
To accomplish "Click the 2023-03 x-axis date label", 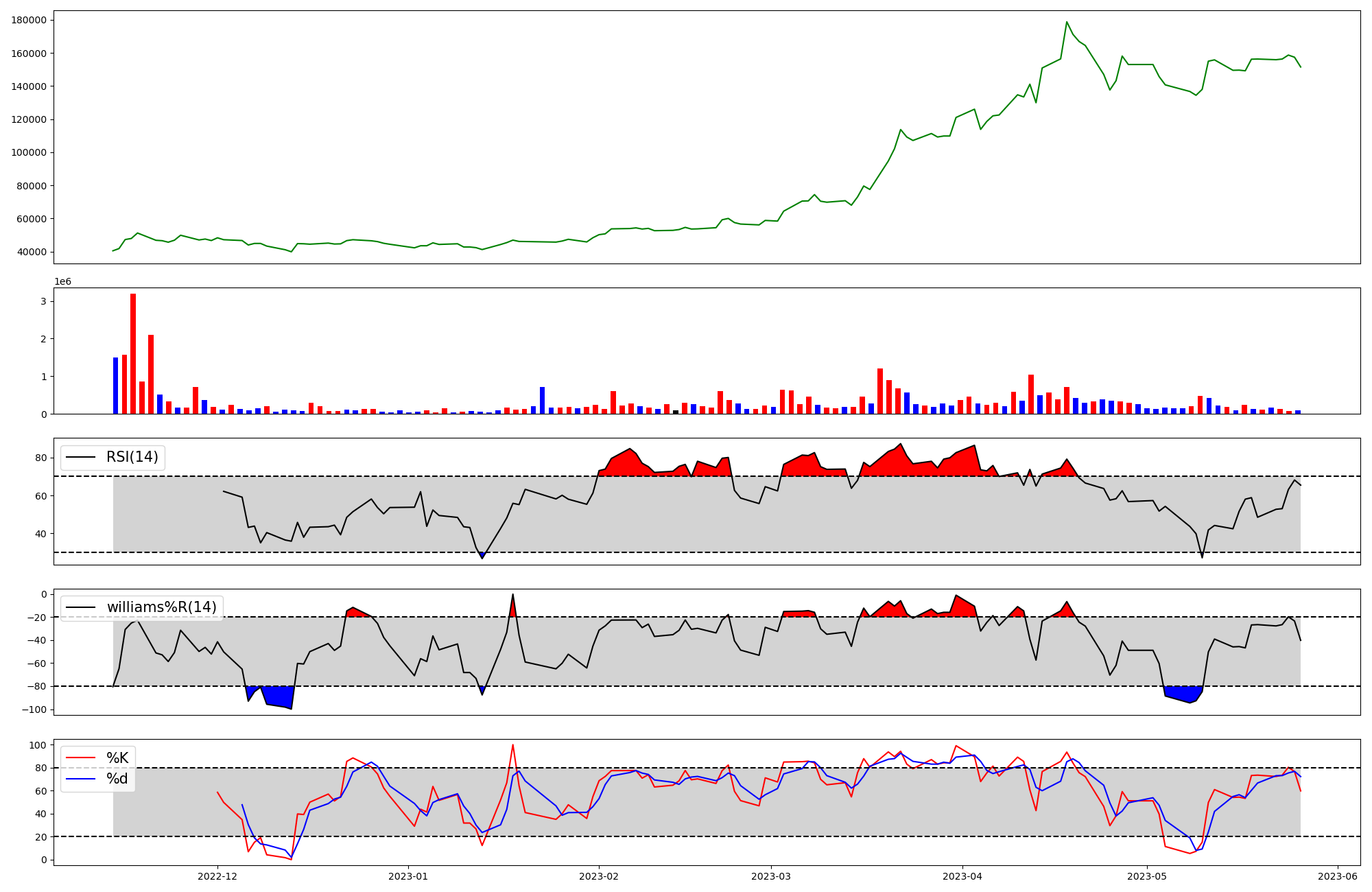I will [771, 876].
